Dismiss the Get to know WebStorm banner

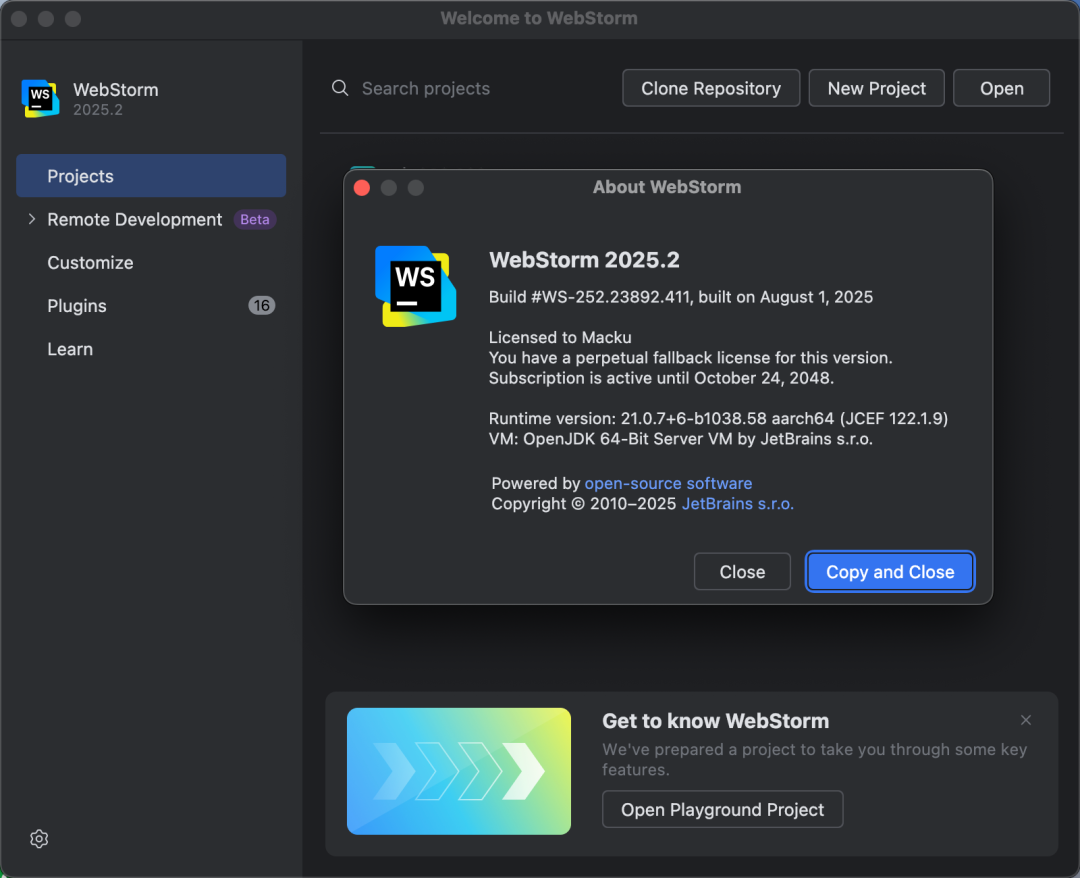1026,720
